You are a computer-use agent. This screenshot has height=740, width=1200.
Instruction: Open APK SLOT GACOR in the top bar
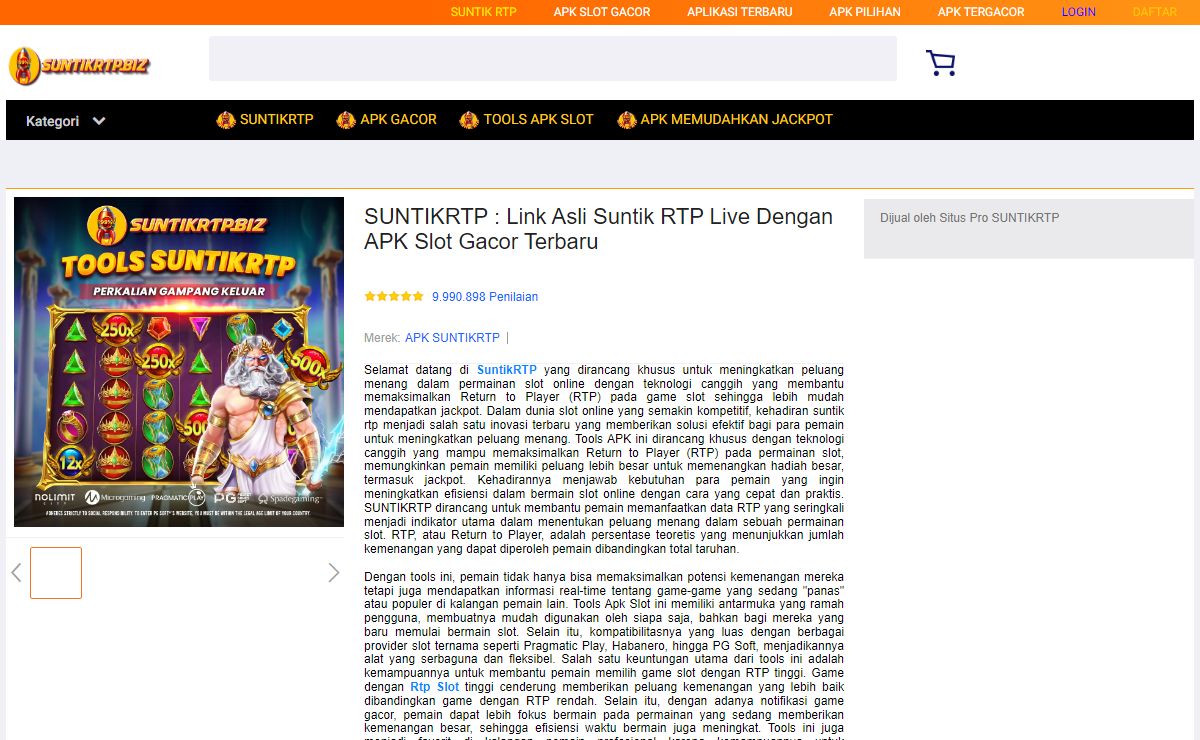coord(602,12)
